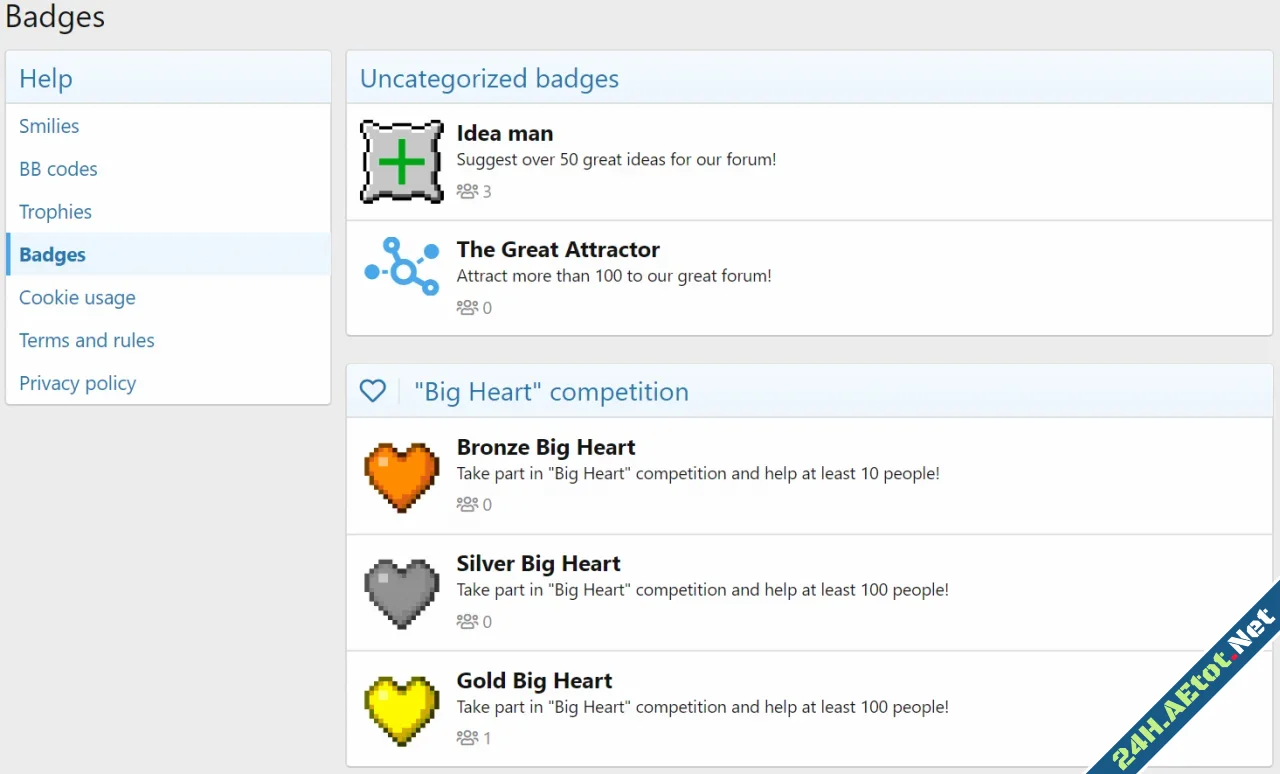Click the Uncategorized badges heading
The width and height of the screenshot is (1280, 774).
[489, 78]
